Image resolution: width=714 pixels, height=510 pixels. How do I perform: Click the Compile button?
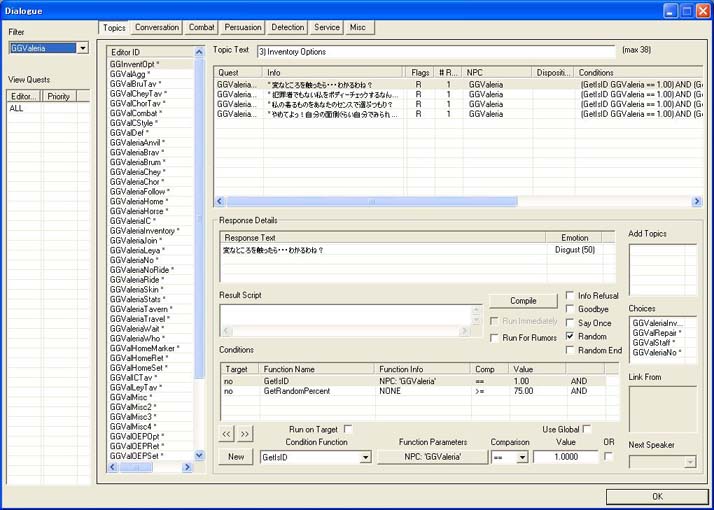pyautogui.click(x=523, y=301)
